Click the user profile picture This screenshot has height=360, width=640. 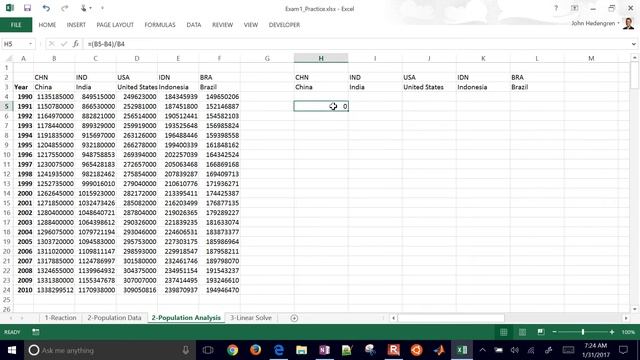tap(629, 23)
